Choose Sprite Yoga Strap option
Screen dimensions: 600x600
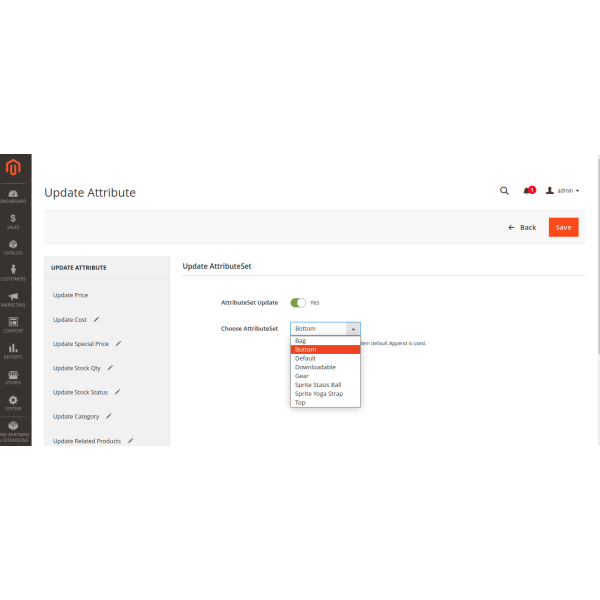318,393
